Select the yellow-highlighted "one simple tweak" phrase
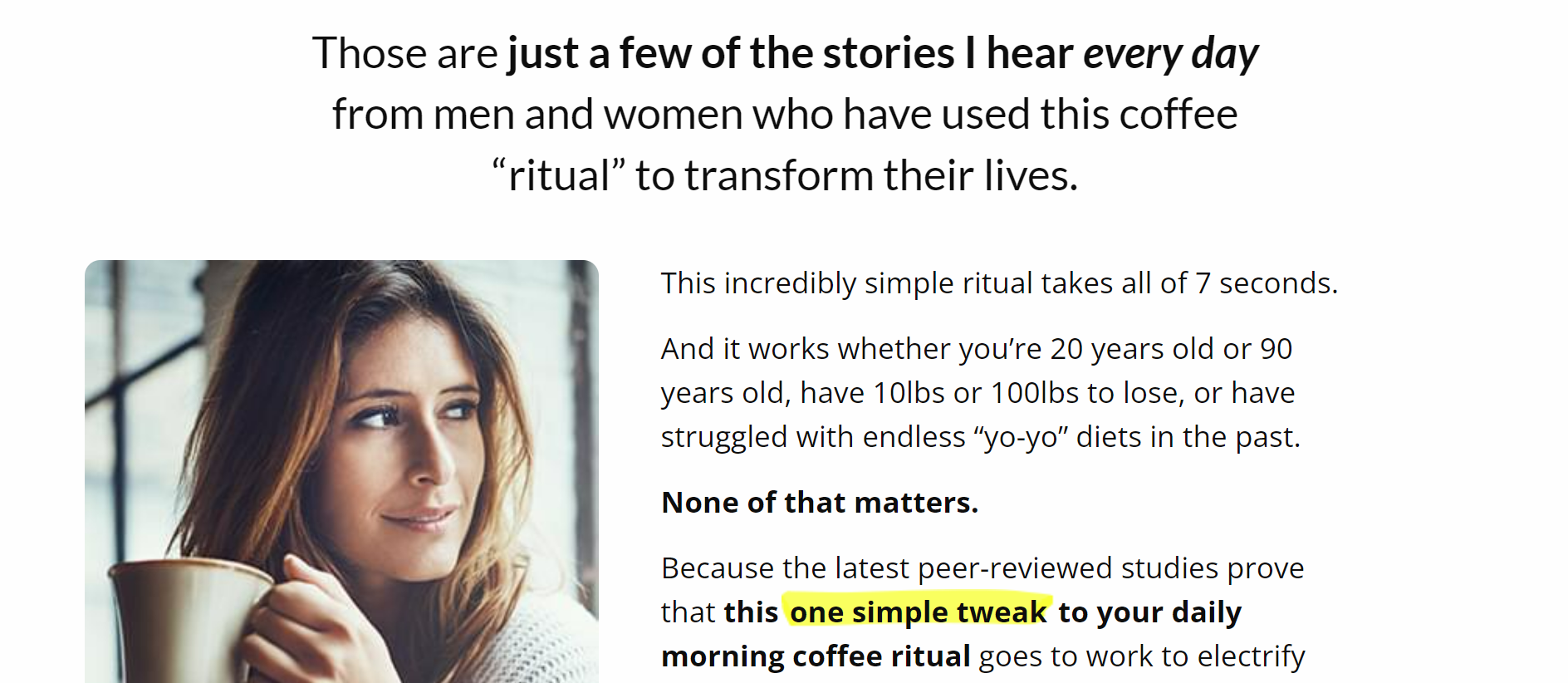 click(918, 612)
